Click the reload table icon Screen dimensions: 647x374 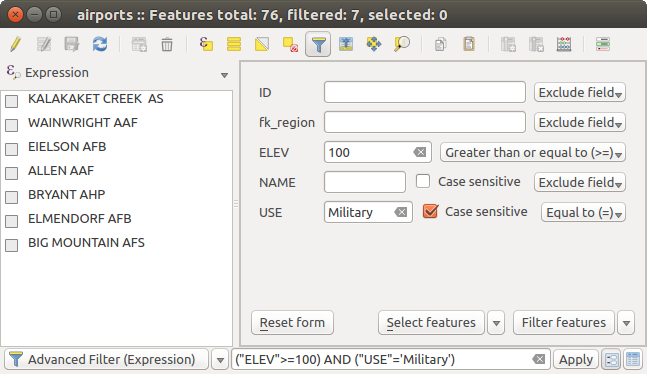pos(99,44)
